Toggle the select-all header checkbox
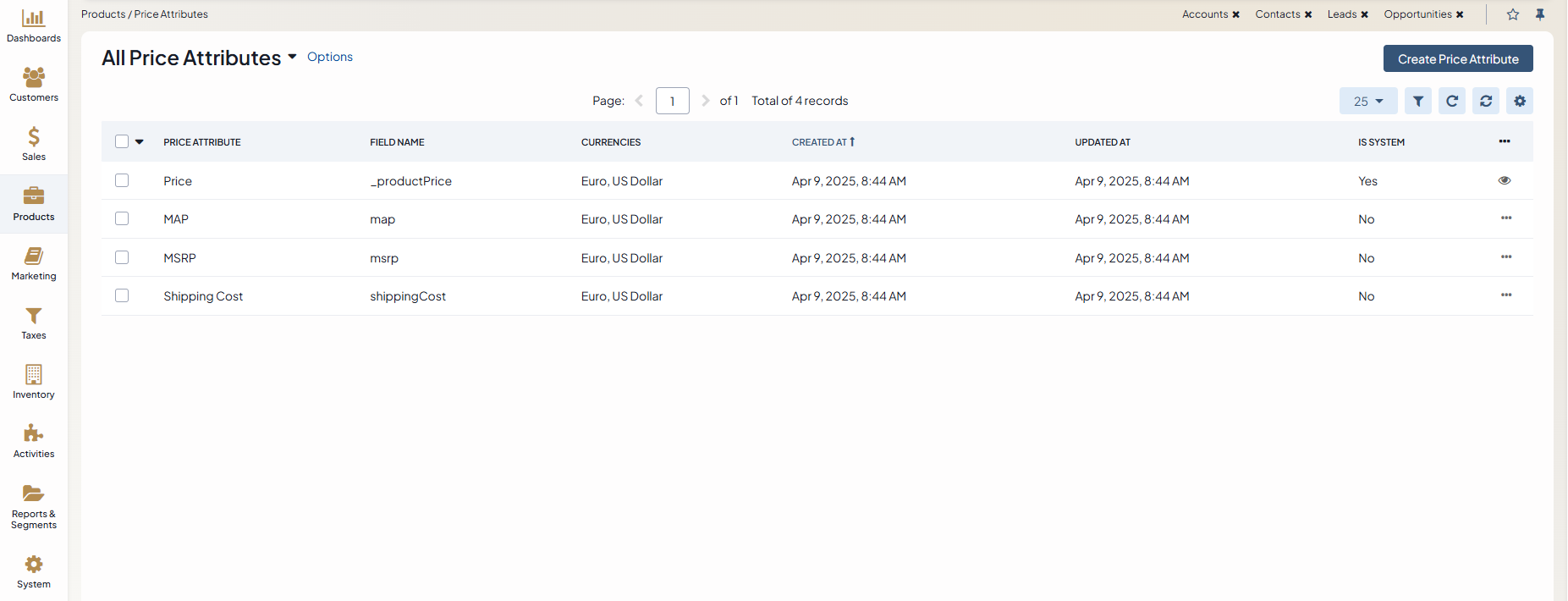The image size is (1568, 601). click(x=122, y=141)
